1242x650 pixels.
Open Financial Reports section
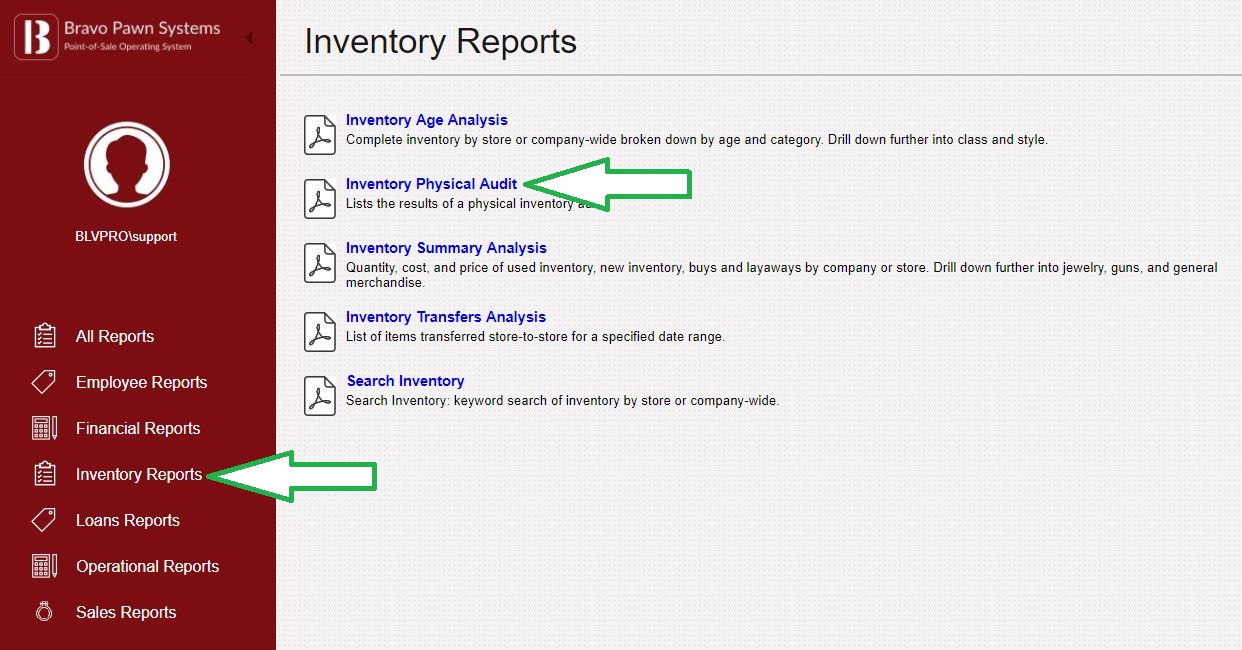tap(138, 428)
